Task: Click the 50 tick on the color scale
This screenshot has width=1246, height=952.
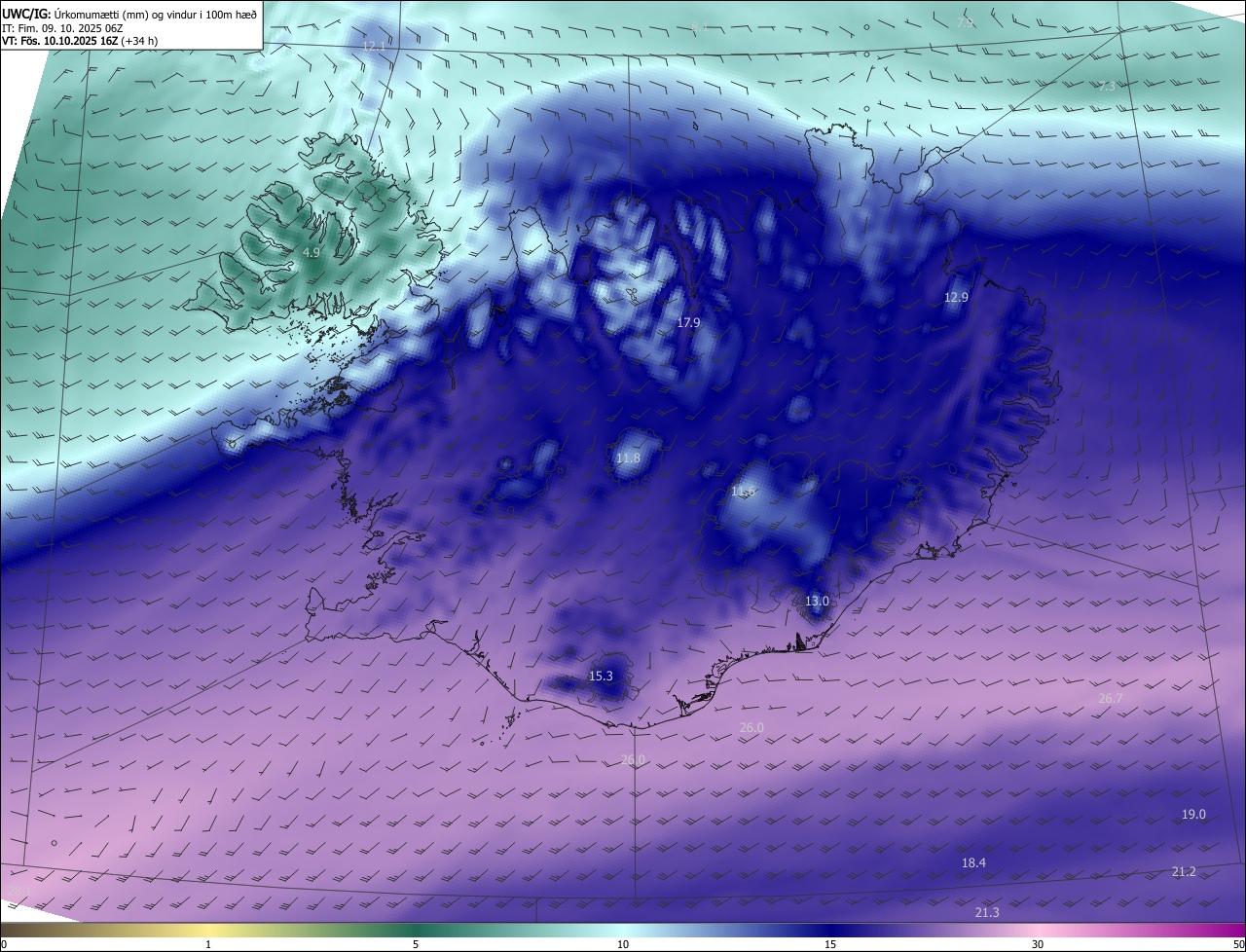Action: [x=1238, y=944]
